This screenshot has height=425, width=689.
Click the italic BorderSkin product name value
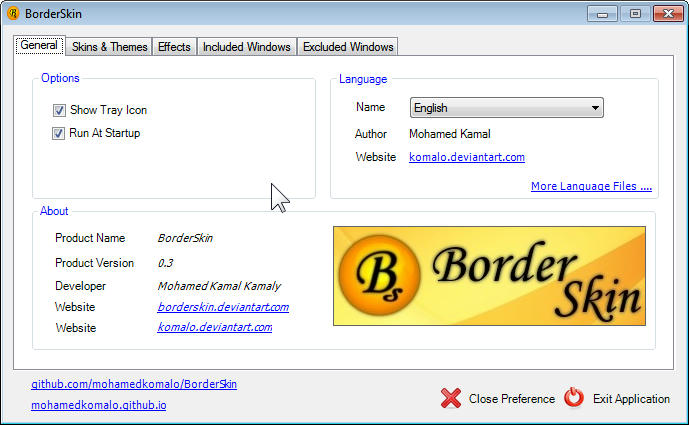tap(185, 238)
